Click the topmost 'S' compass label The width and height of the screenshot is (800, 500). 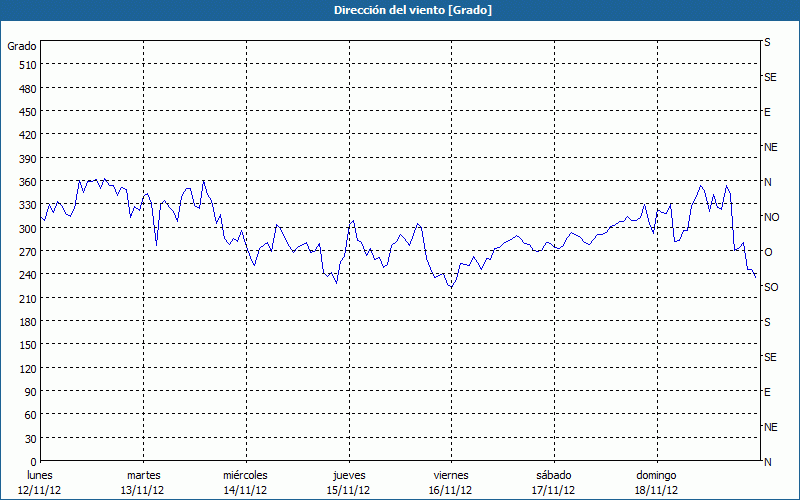pos(767,42)
